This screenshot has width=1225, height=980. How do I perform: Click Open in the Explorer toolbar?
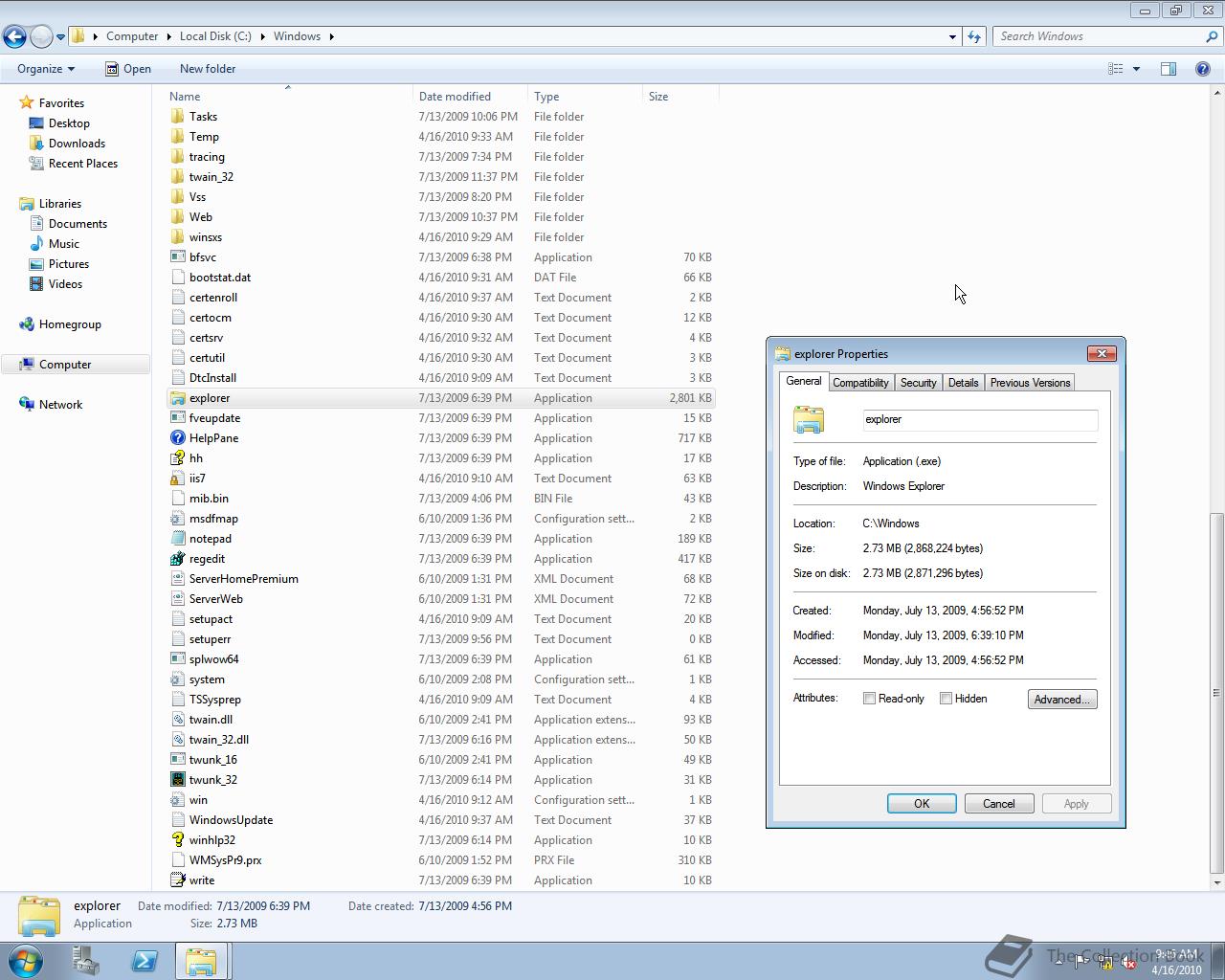point(127,69)
